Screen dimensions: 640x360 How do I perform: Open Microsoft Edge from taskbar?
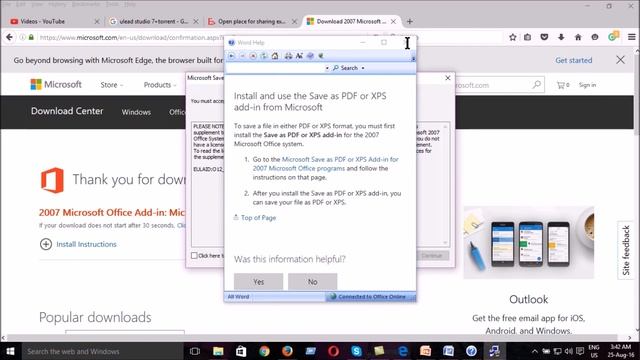pos(402,351)
